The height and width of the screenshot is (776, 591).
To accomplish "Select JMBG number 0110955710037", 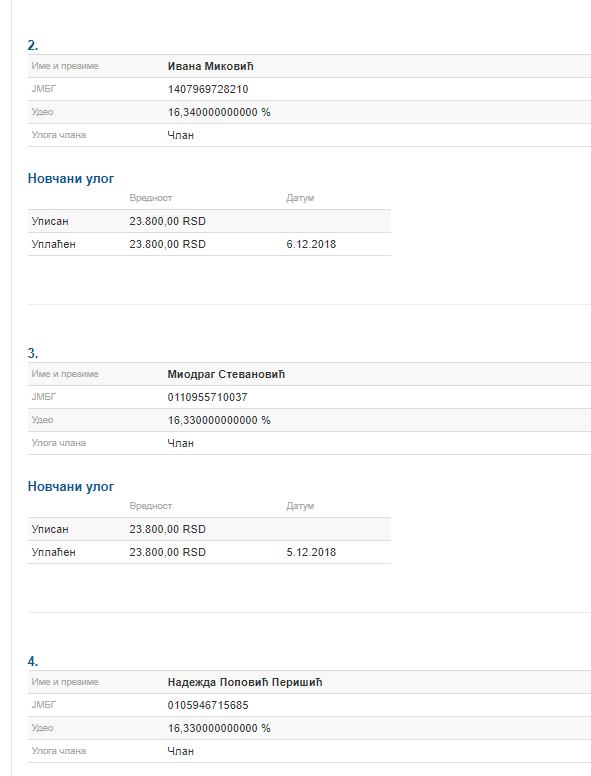I will click(207, 397).
